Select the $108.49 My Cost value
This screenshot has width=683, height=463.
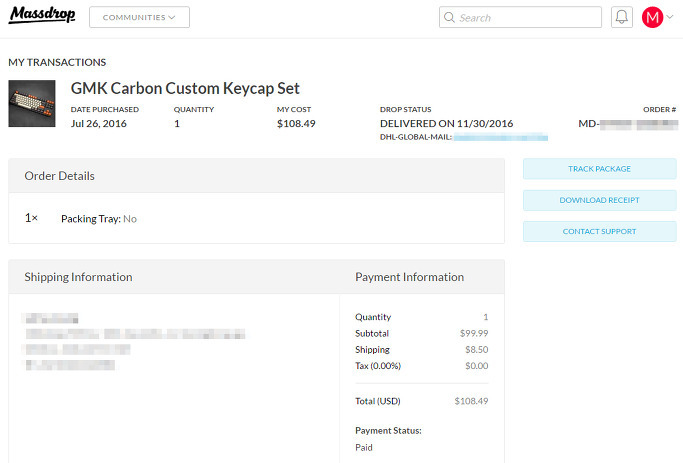coord(296,124)
